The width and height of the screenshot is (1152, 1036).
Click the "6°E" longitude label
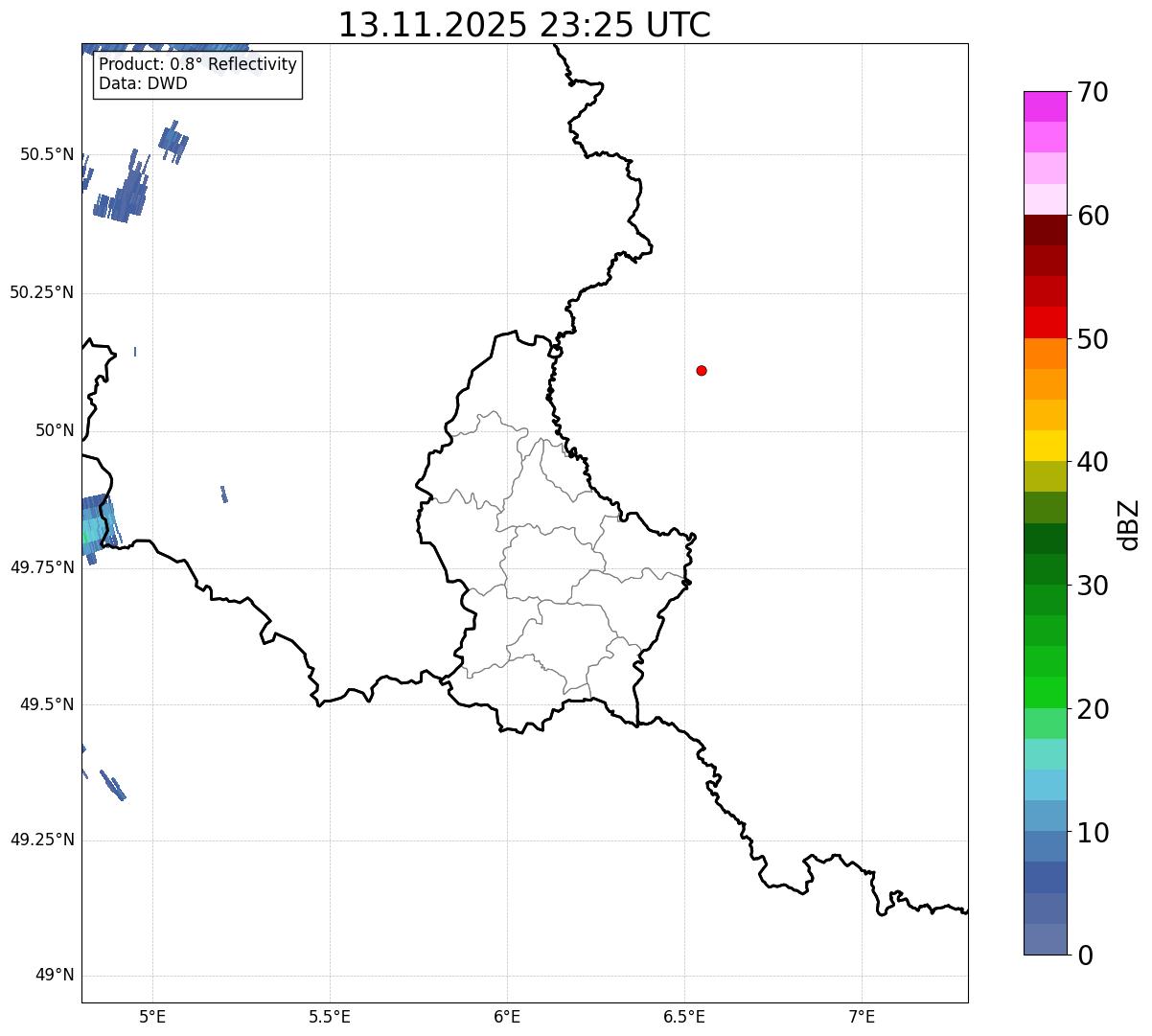click(x=507, y=1016)
